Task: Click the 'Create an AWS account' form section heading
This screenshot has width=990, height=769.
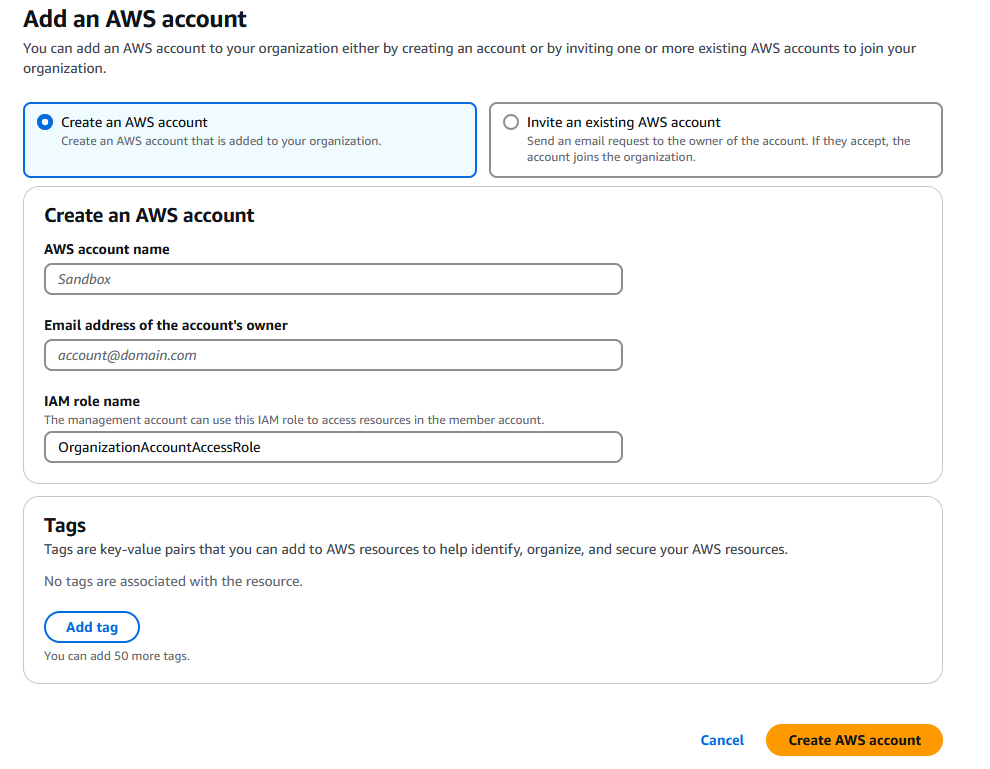Action: tap(149, 215)
